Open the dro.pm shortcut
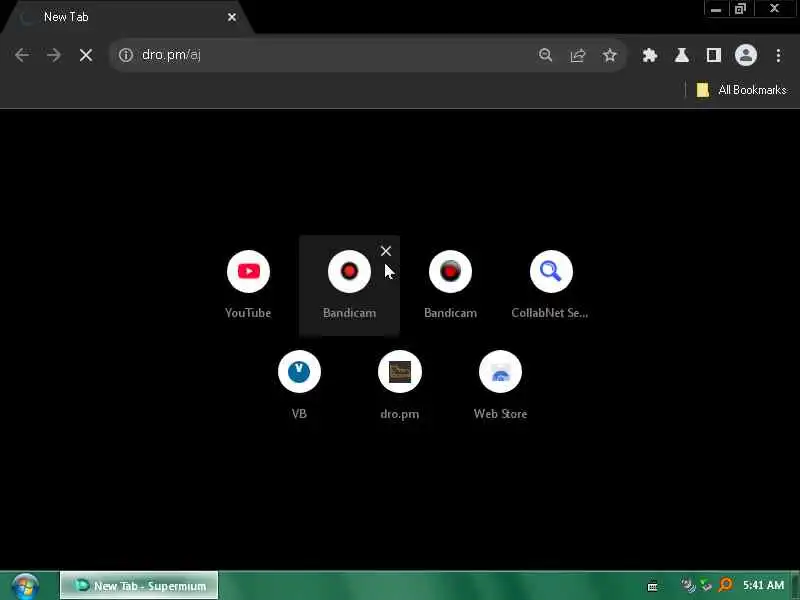Screen dimensions: 800x600 (x=400, y=385)
